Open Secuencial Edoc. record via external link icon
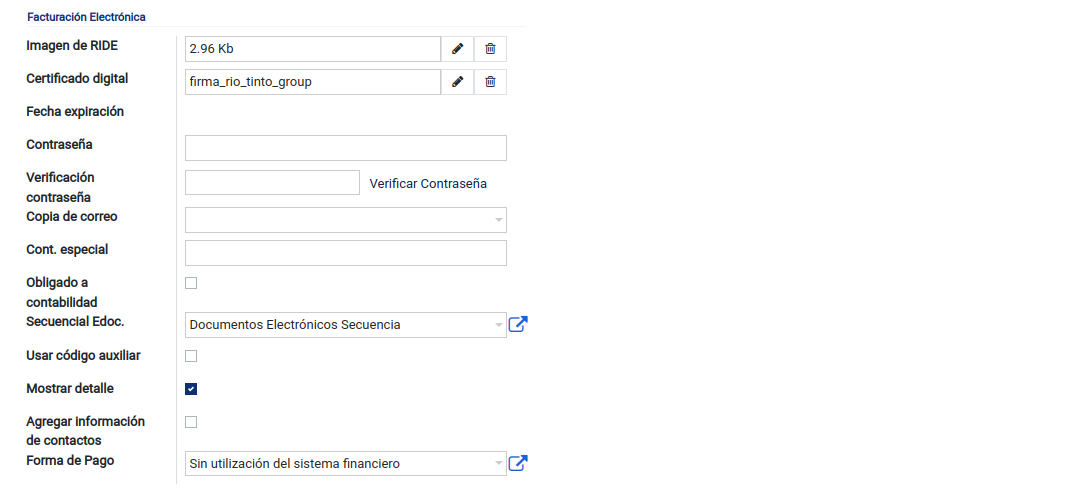1086x501 pixels. (518, 324)
